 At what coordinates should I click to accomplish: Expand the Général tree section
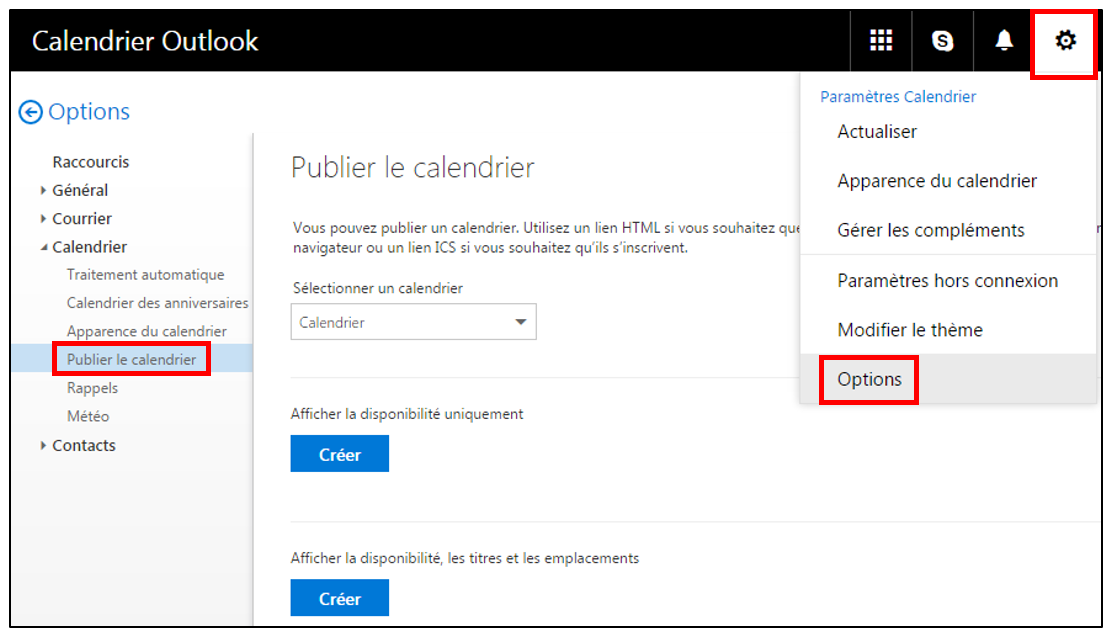coord(43,190)
